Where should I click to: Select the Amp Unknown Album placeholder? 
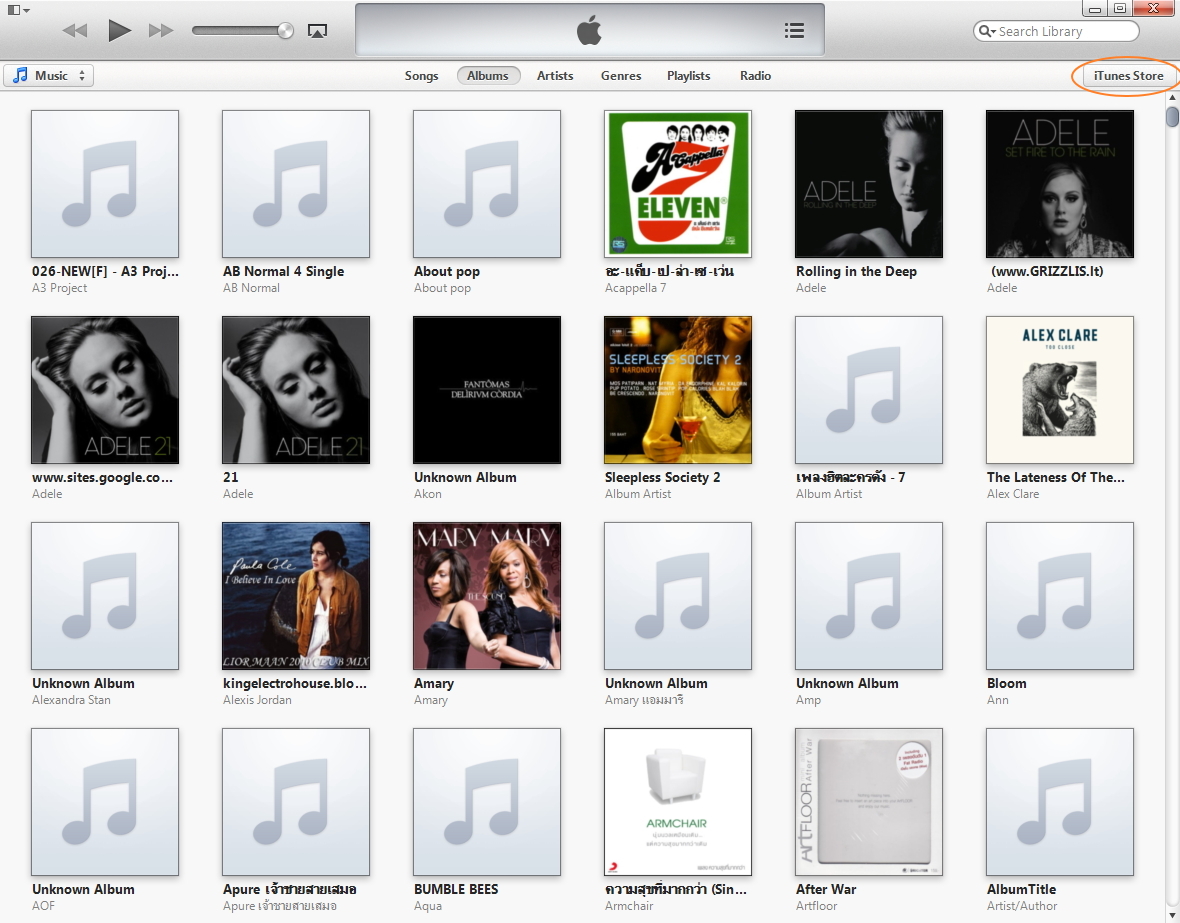point(869,596)
